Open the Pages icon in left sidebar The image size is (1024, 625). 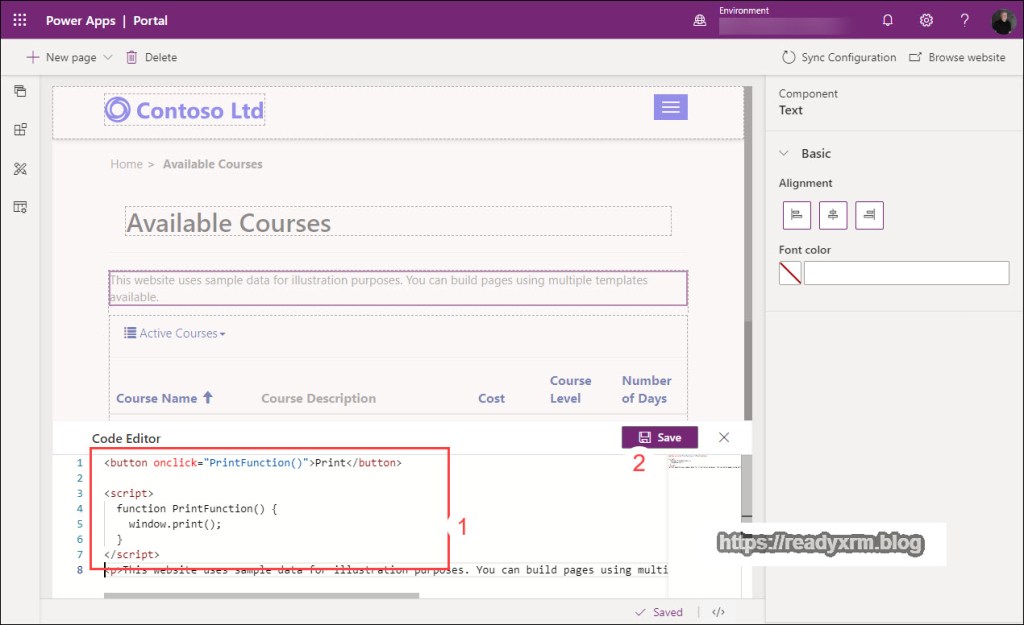point(20,91)
